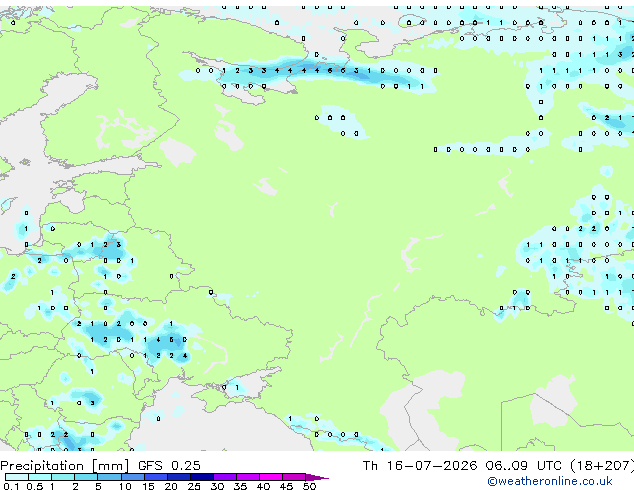Click the '(18+207)' forecast run text

point(602,466)
